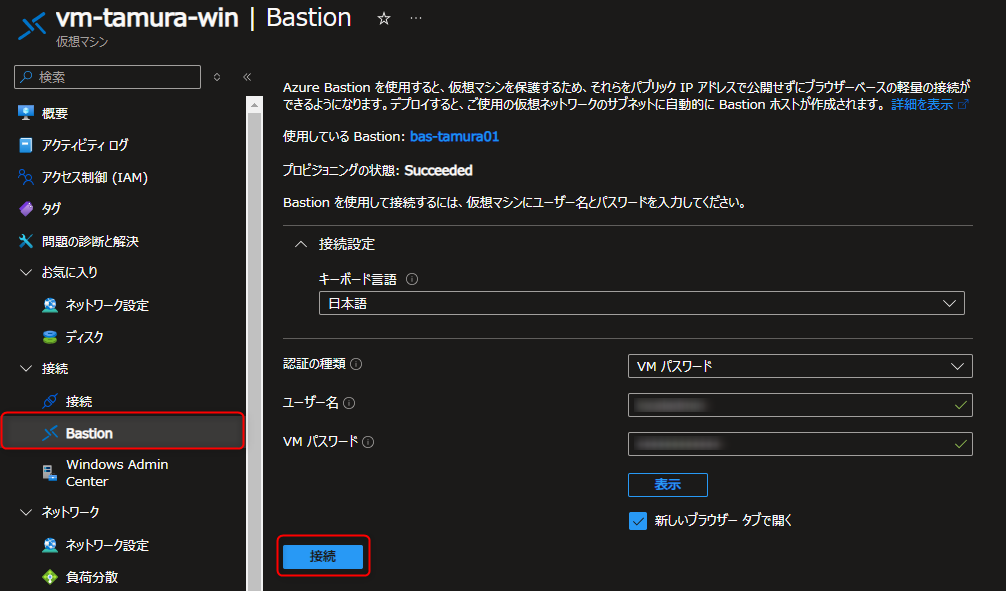Image resolution: width=1006 pixels, height=591 pixels.
Task: Click info icon next to 認証の種類
Action: (356, 364)
